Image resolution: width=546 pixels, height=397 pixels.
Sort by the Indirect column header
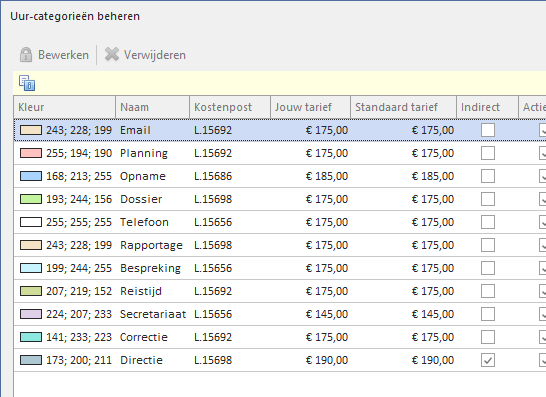pyautogui.click(x=488, y=107)
